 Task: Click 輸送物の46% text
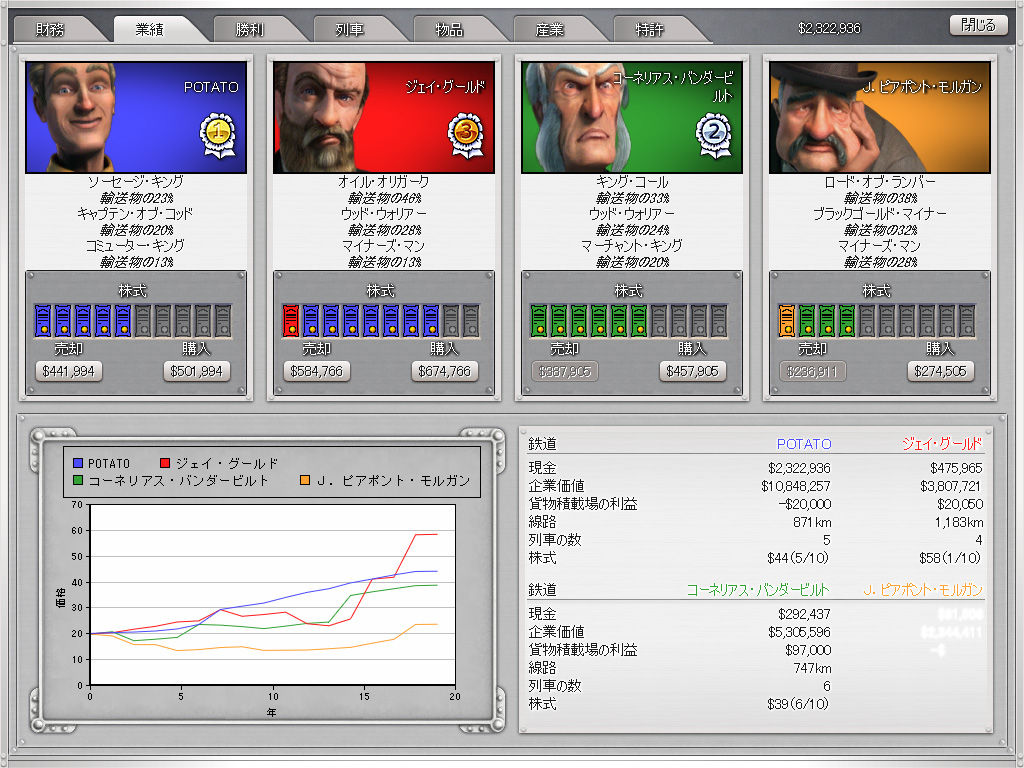384,198
